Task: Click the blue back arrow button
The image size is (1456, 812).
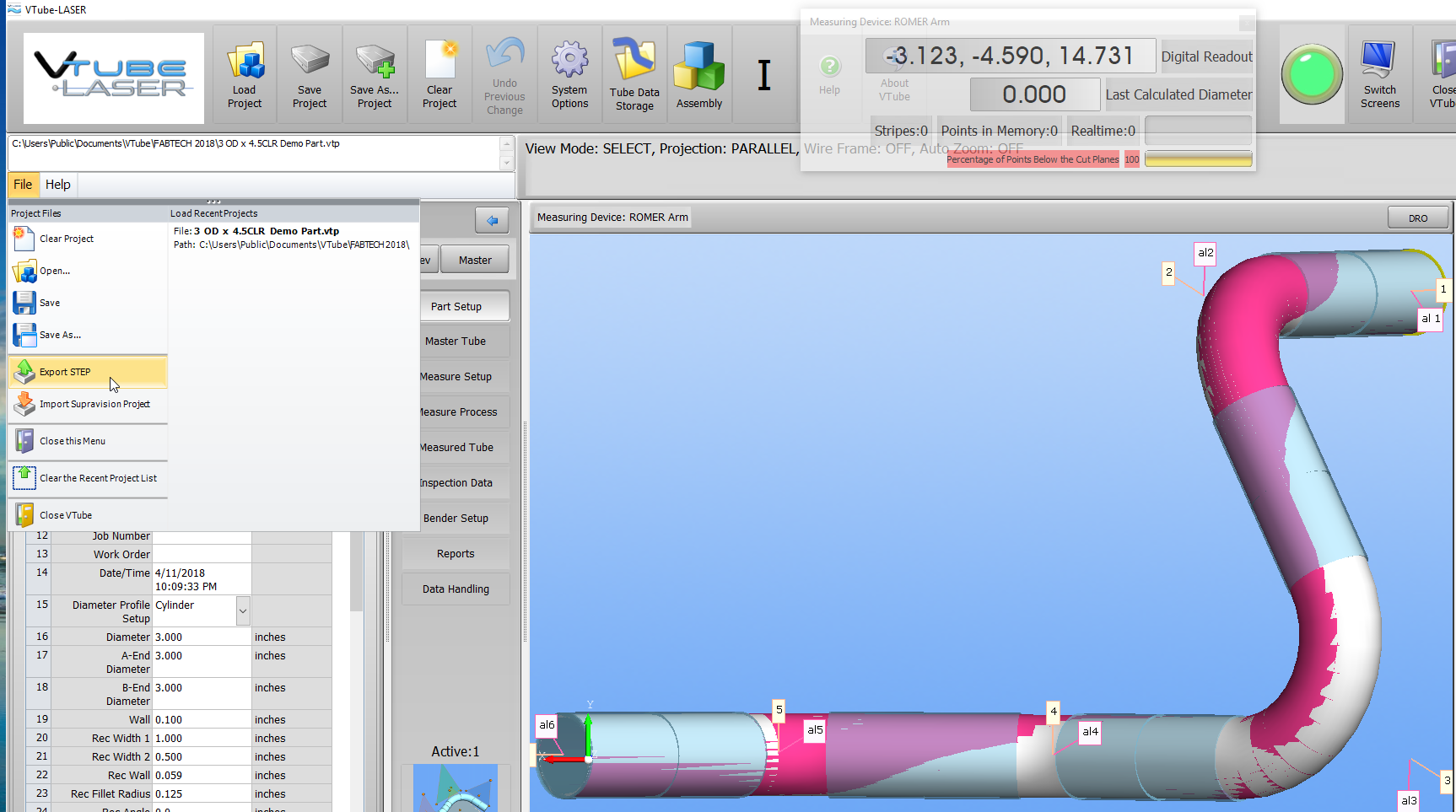Action: click(492, 221)
